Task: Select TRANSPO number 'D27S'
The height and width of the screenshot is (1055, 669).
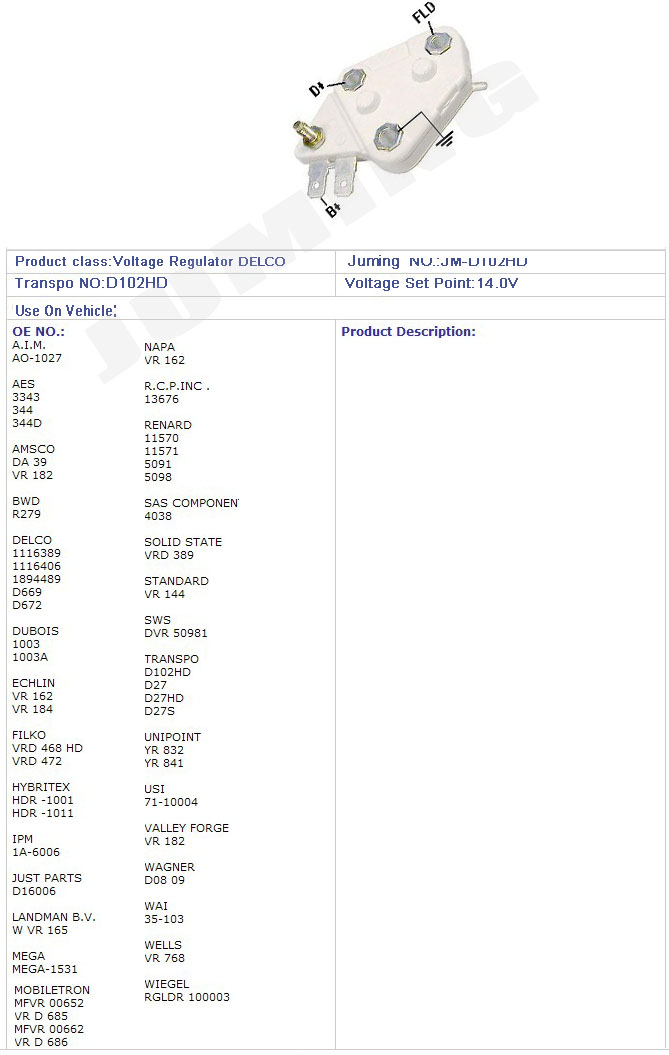Action: [160, 711]
